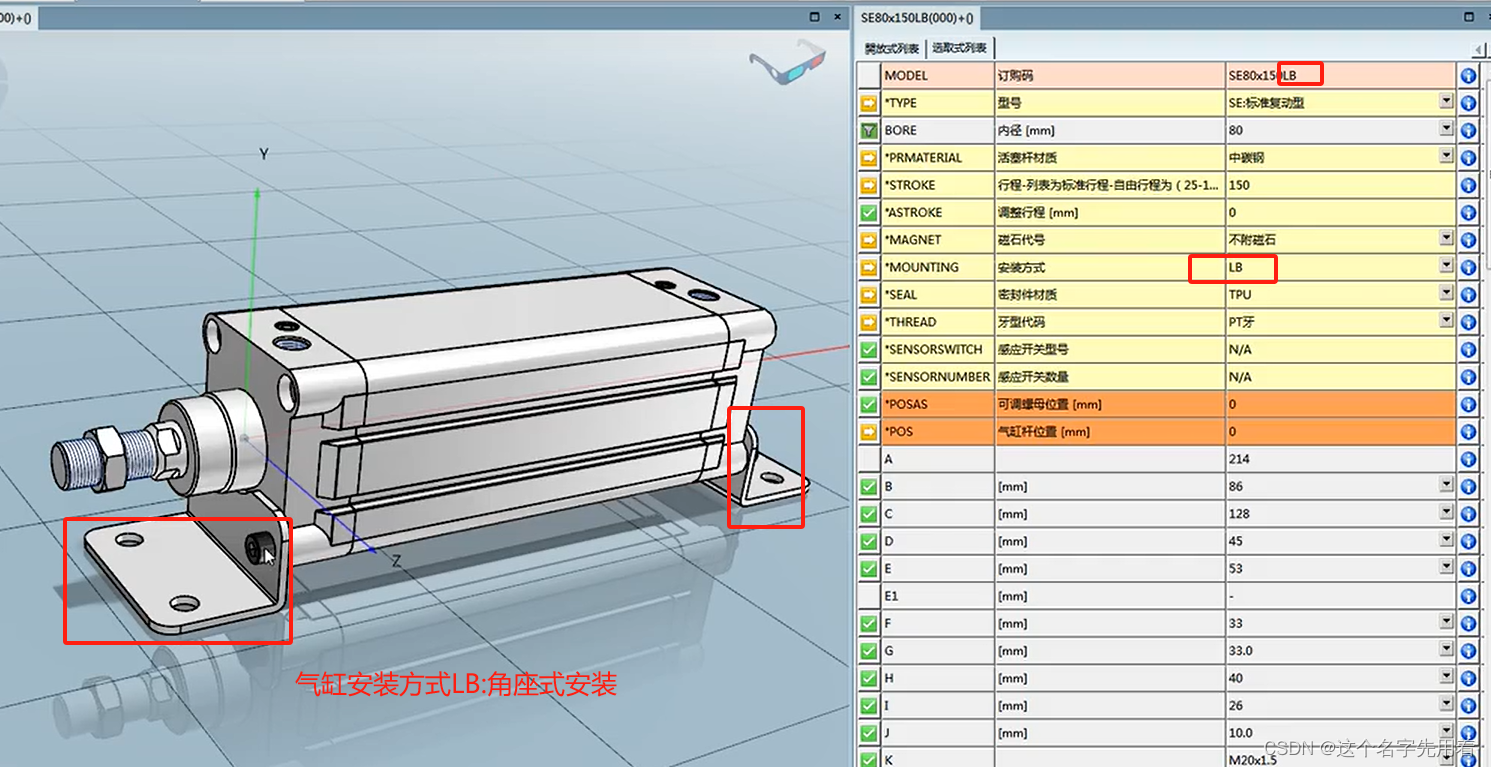
Task: Select the SE80x150LB(000)+() panel title tab
Action: click(x=917, y=17)
